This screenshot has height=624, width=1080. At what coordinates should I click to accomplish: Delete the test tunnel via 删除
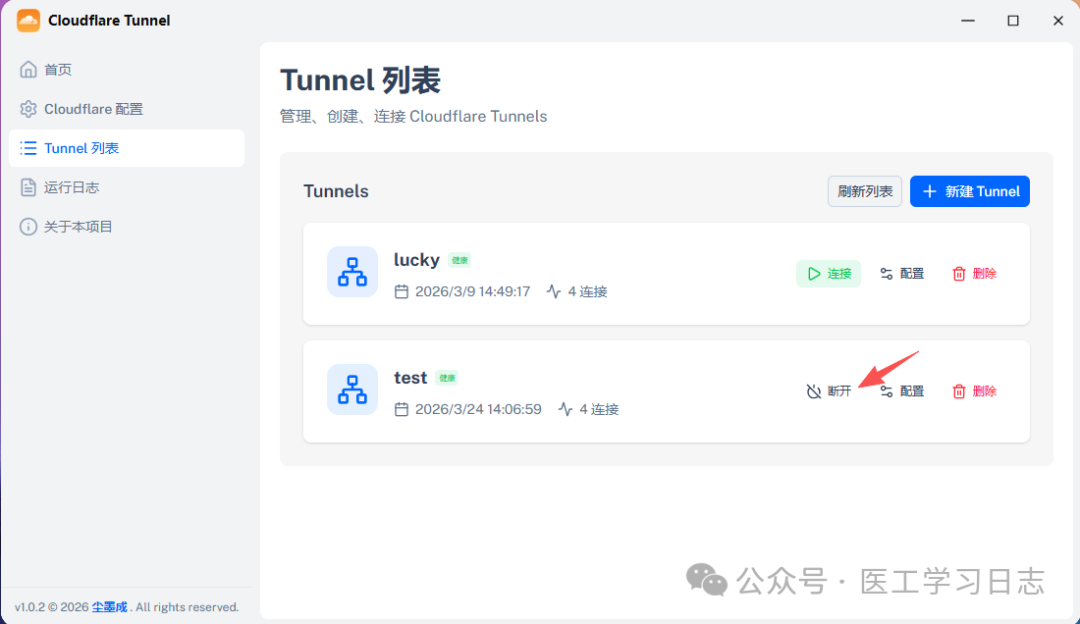pyautogui.click(x=983, y=391)
